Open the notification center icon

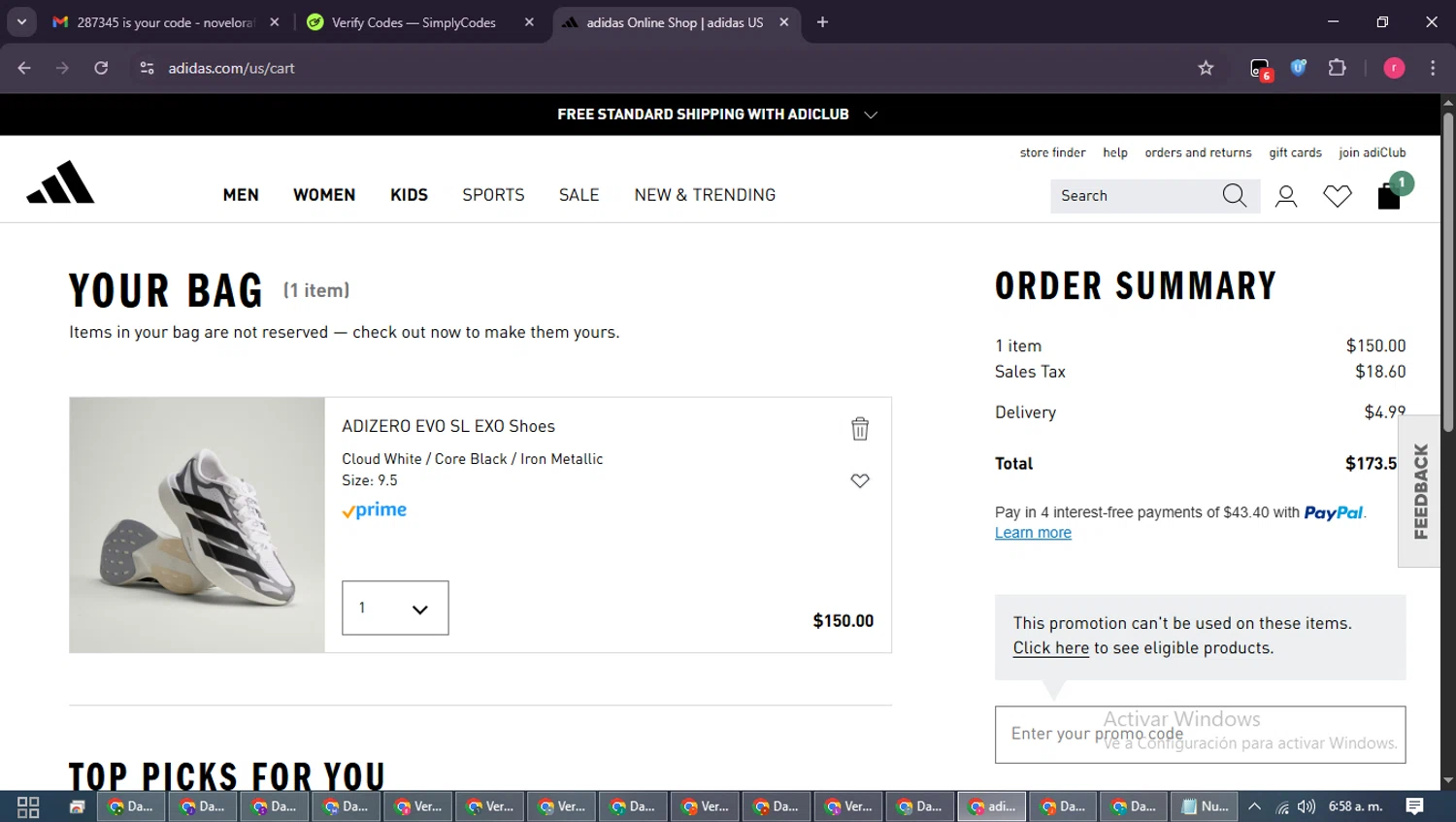1414,806
